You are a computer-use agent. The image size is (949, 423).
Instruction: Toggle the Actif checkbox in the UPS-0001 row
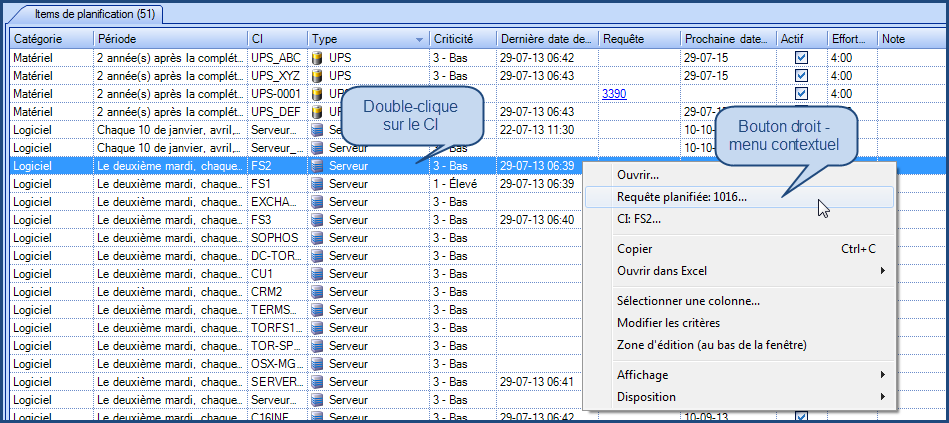pyautogui.click(x=801, y=94)
